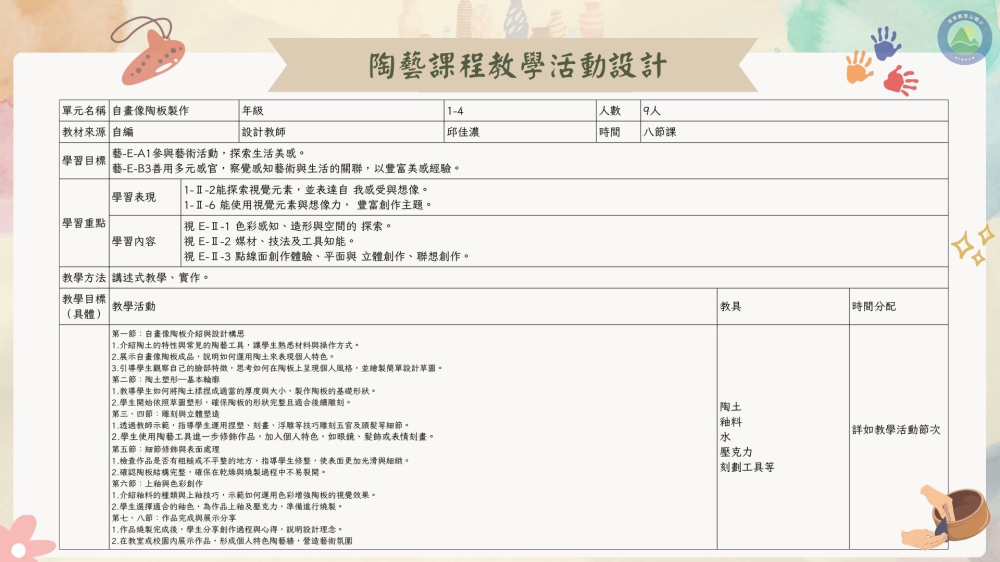Click the line 藝-E-A1參與藝術活動
Image resolution: width=1000 pixels, height=562 pixels.
(x=209, y=153)
